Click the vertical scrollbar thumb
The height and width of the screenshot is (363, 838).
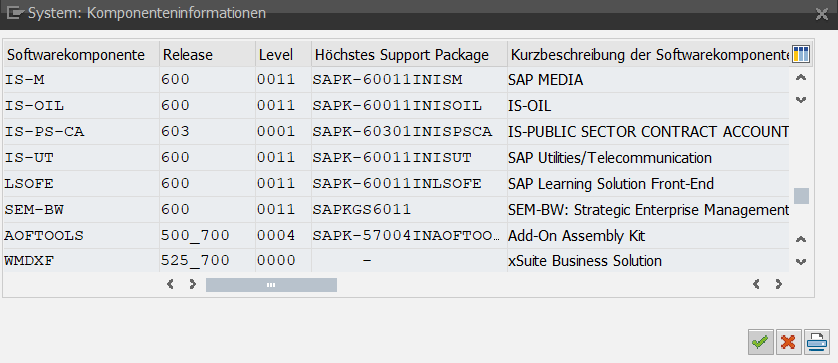[801, 196]
